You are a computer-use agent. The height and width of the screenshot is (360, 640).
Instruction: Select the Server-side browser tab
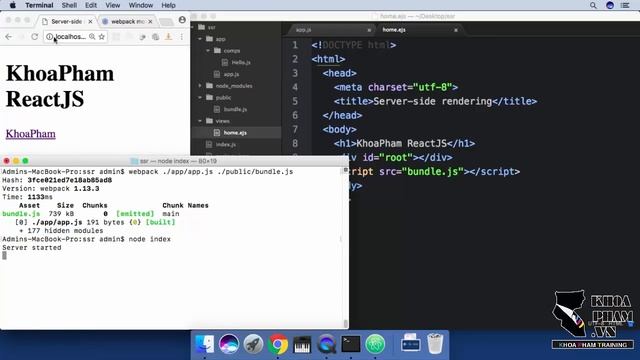(x=67, y=21)
